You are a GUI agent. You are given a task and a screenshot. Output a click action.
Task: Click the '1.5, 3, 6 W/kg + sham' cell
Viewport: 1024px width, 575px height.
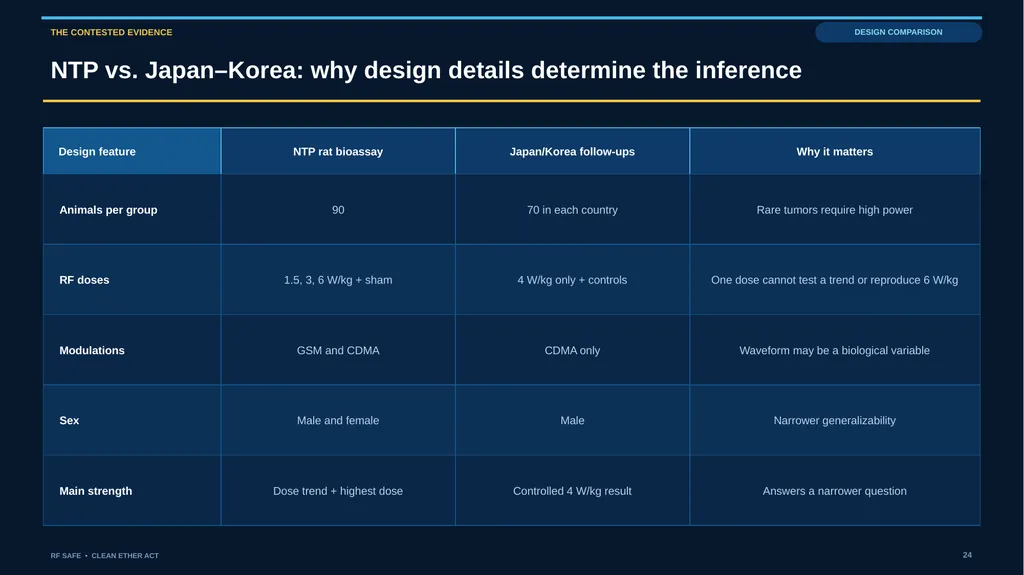pos(338,280)
